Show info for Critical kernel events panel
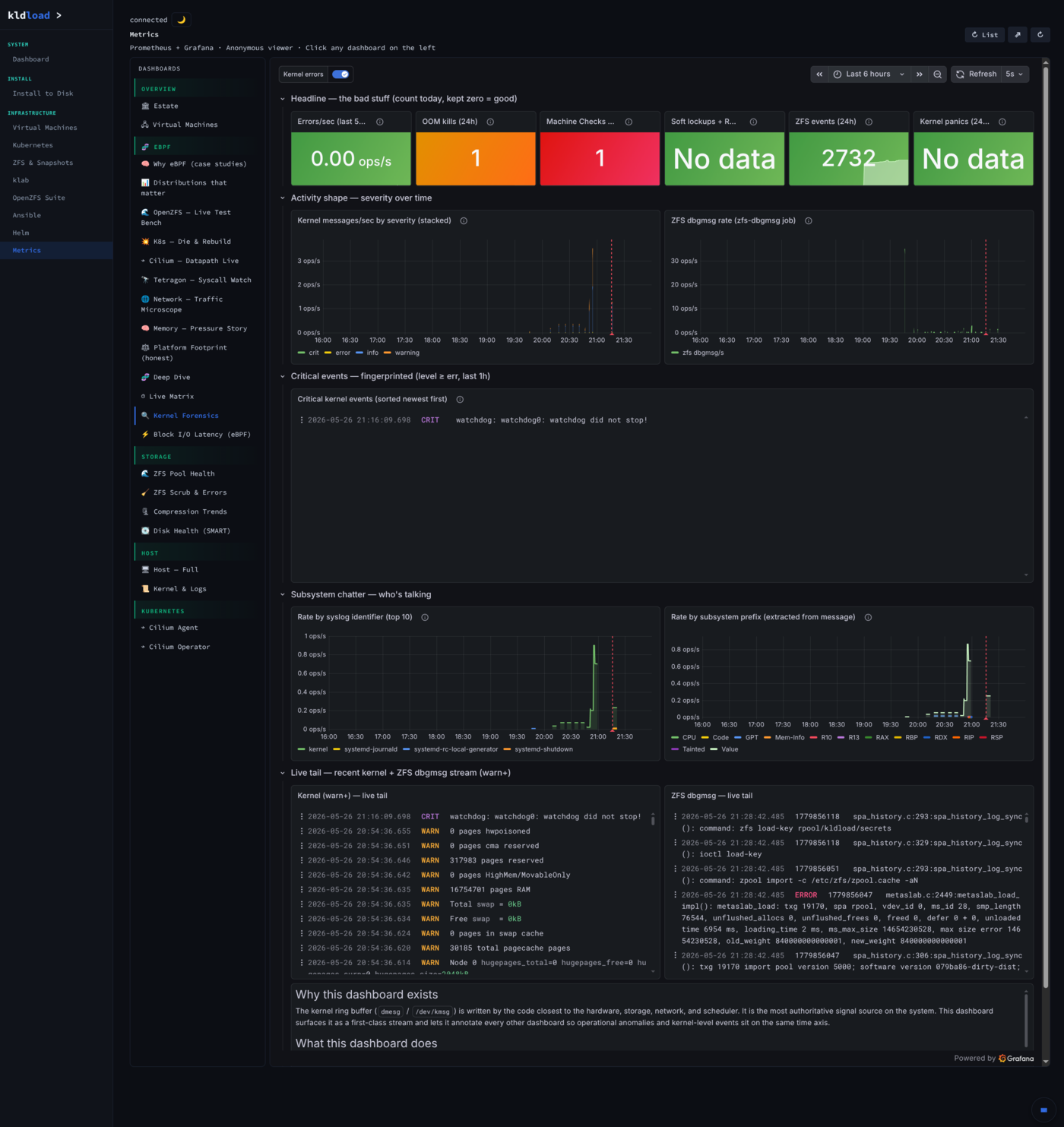1064x1127 pixels. pos(460,400)
